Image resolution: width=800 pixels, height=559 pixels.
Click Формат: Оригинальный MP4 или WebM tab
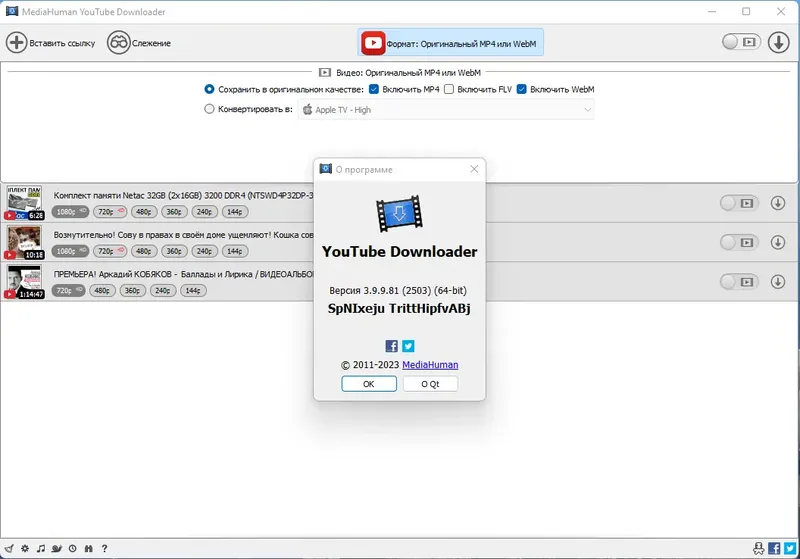(x=451, y=43)
